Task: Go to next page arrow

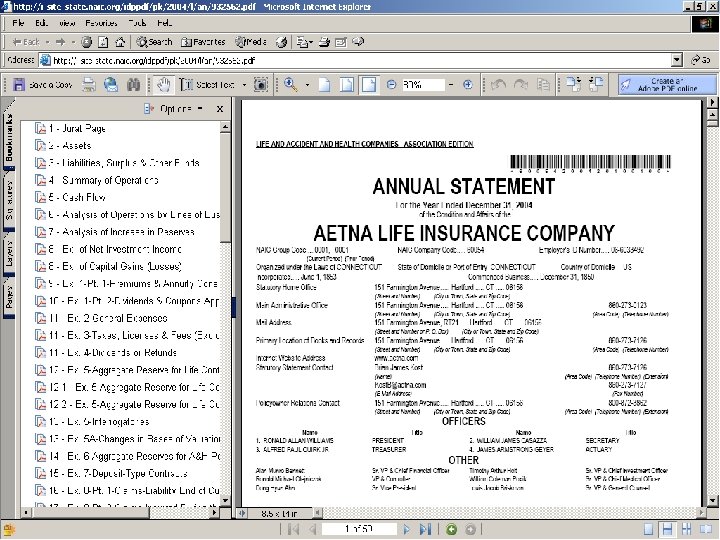Action: (407, 529)
